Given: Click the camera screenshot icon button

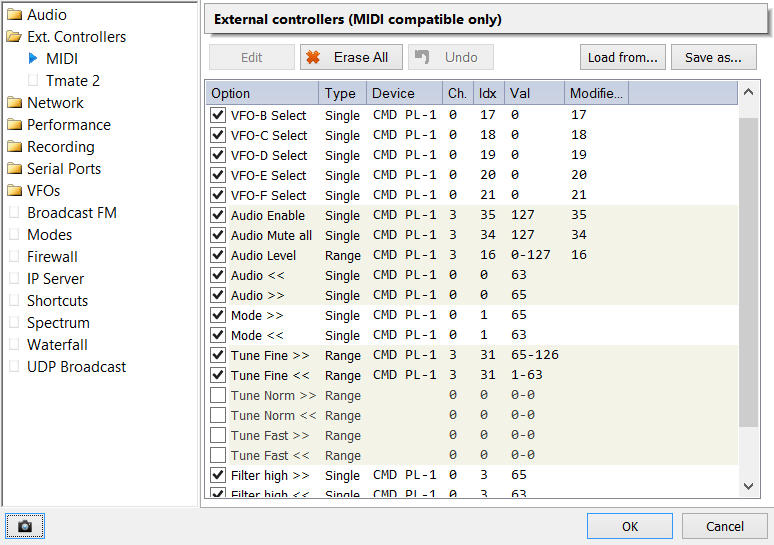Looking at the screenshot, I should [25, 526].
